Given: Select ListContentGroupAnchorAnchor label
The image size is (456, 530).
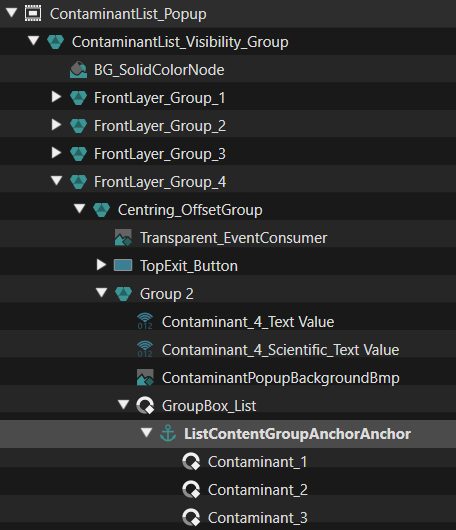Looking at the screenshot, I should coord(298,434).
